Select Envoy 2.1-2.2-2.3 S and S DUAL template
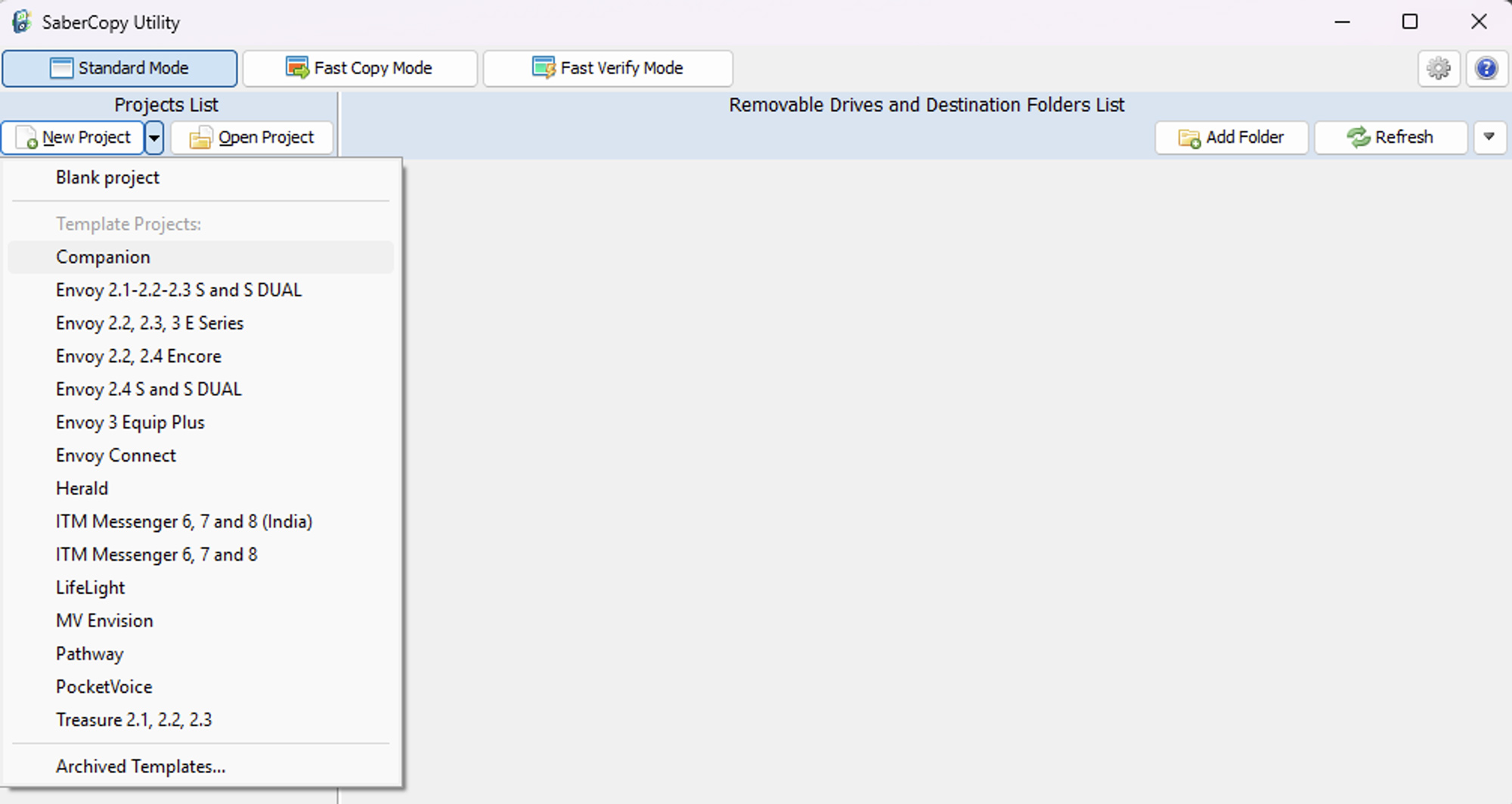The height and width of the screenshot is (804, 1512). click(200, 290)
